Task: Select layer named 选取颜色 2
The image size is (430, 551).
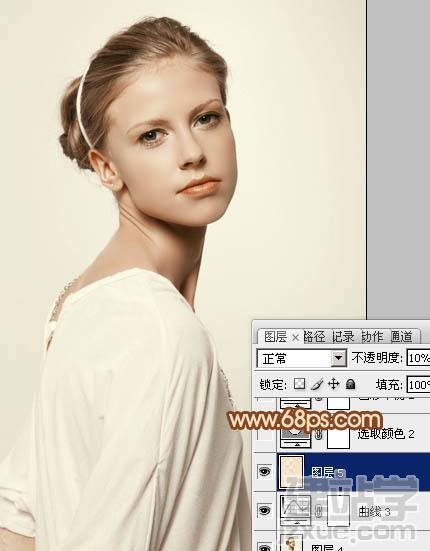Action: (x=386, y=434)
